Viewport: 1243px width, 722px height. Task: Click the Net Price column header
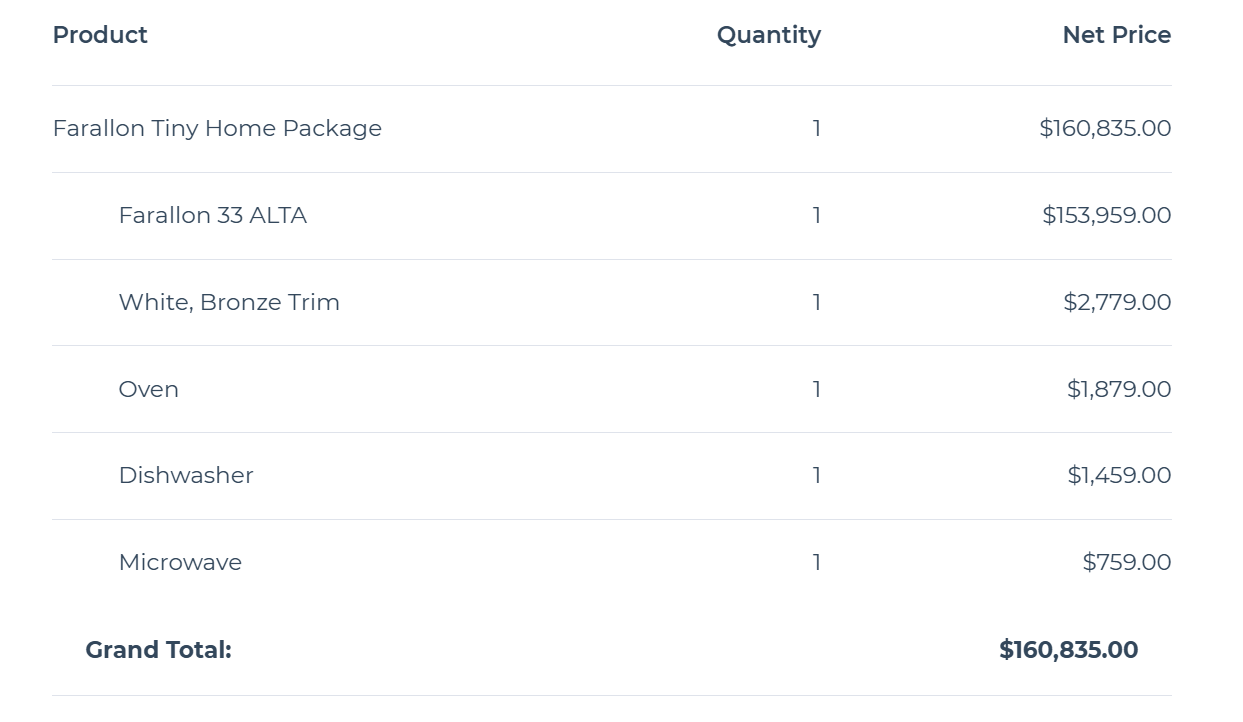(1116, 35)
